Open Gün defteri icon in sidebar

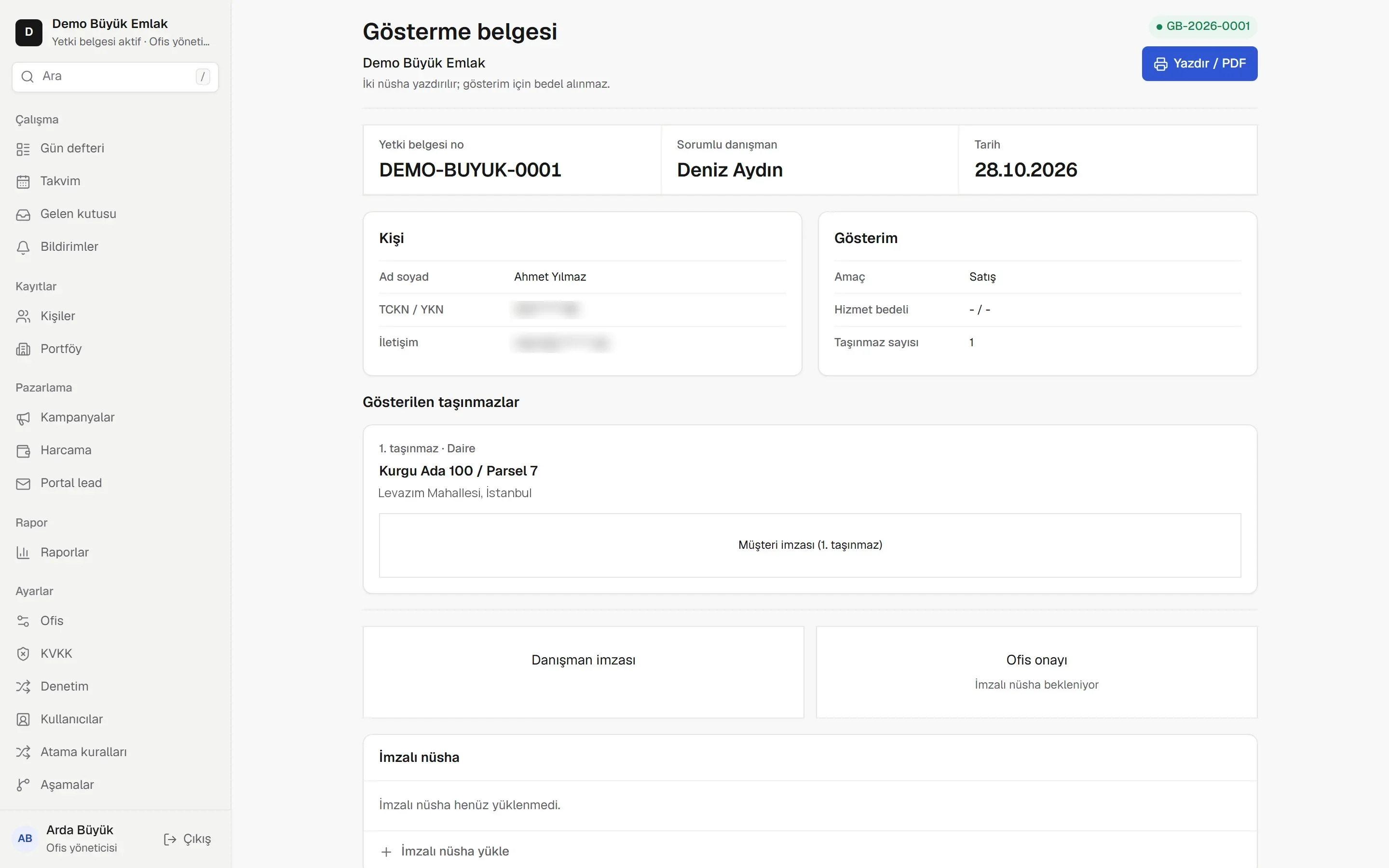[23, 149]
